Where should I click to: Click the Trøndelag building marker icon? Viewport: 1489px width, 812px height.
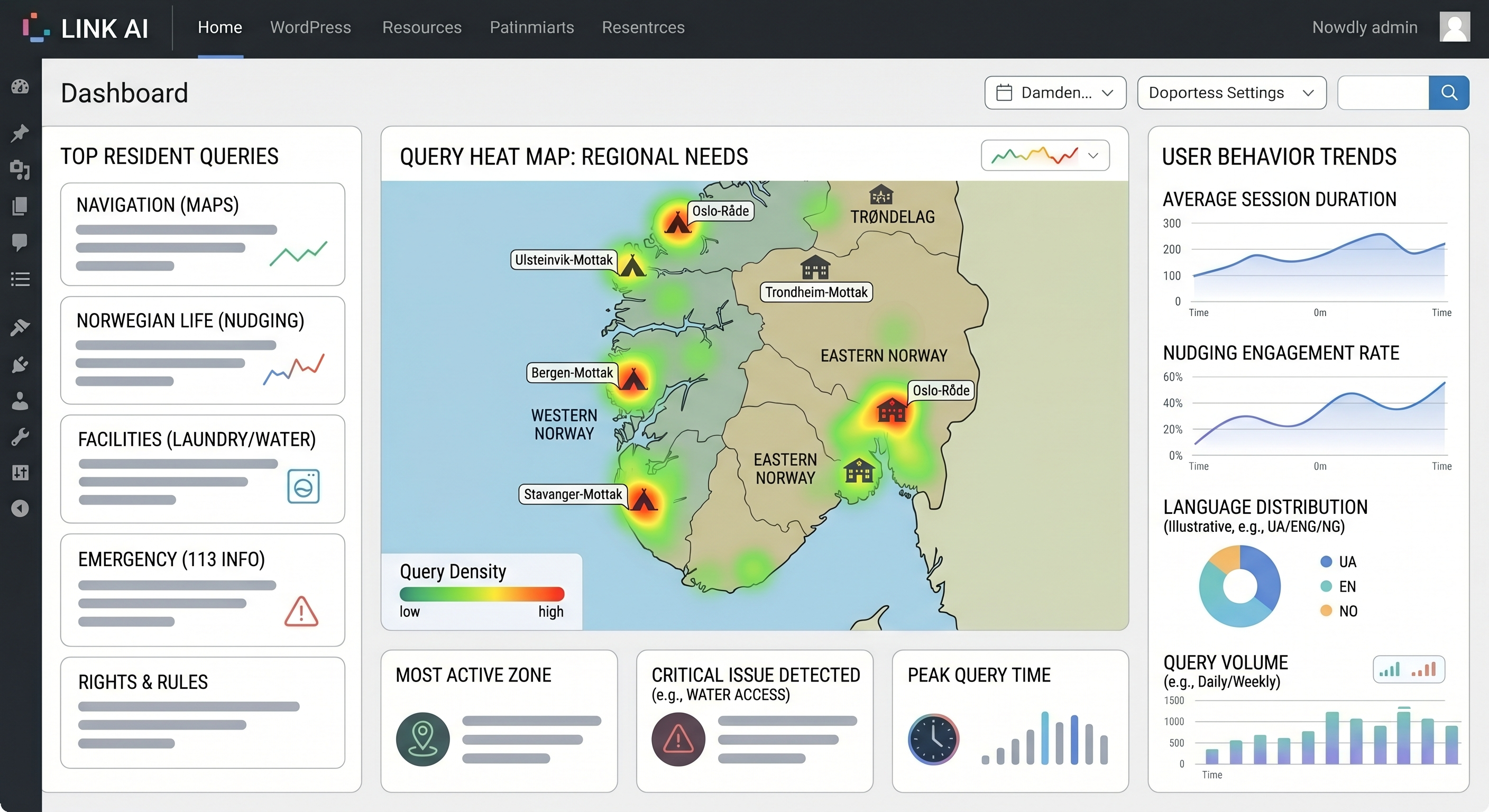pyautogui.click(x=881, y=195)
